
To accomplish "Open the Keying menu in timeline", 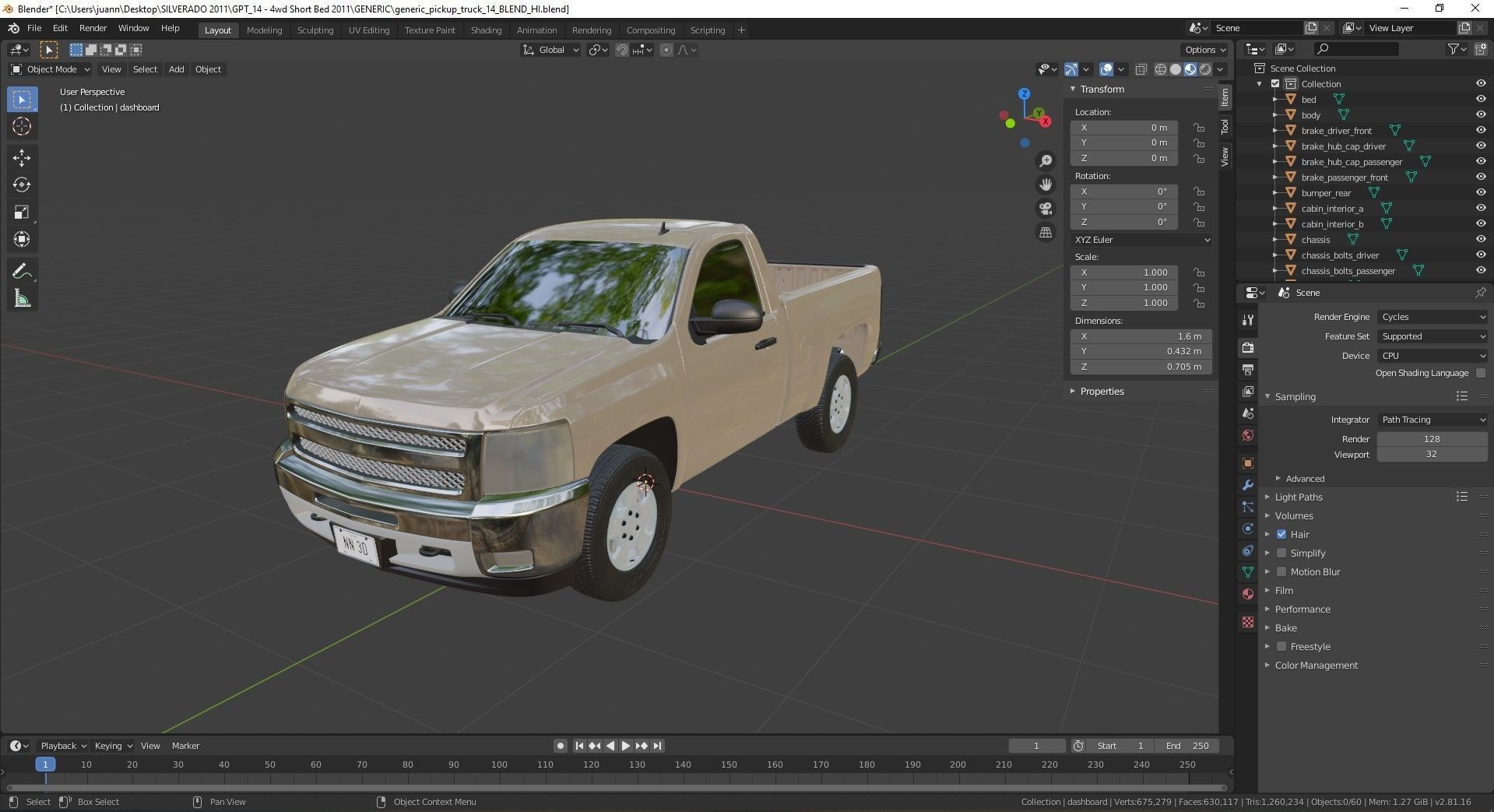I will pos(113,746).
